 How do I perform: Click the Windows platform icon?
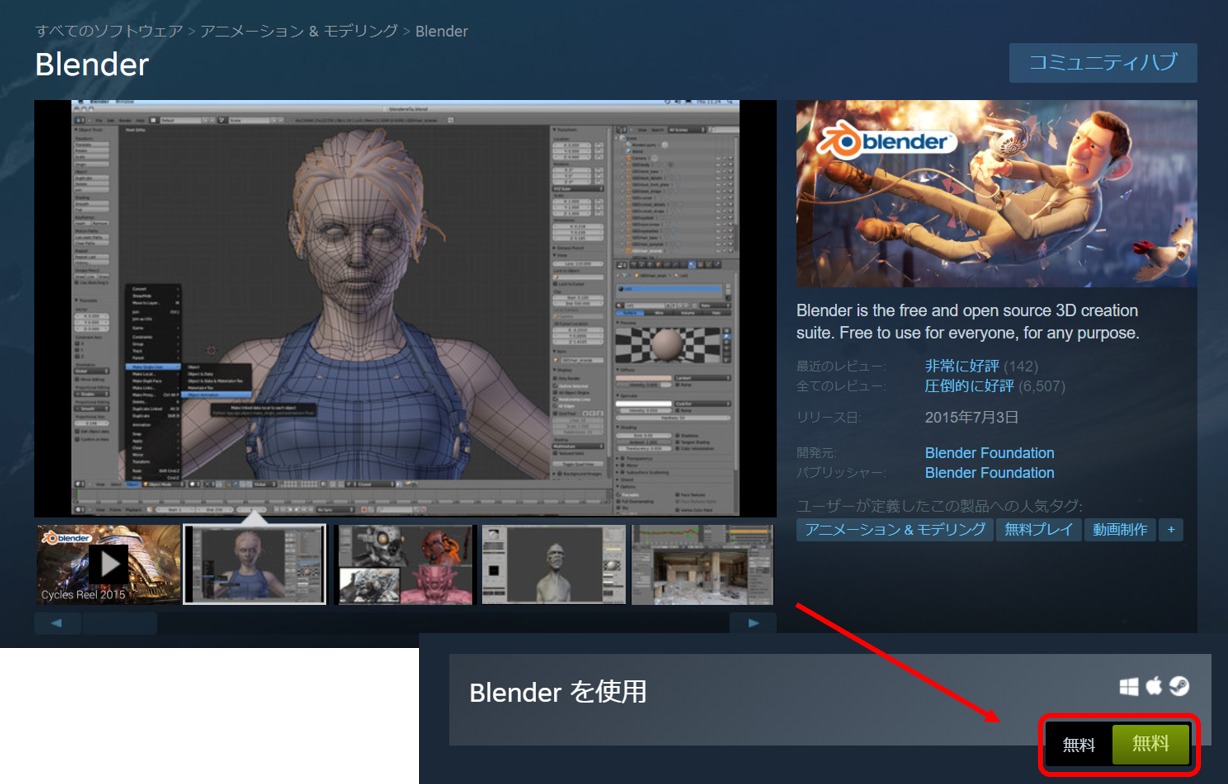1129,686
